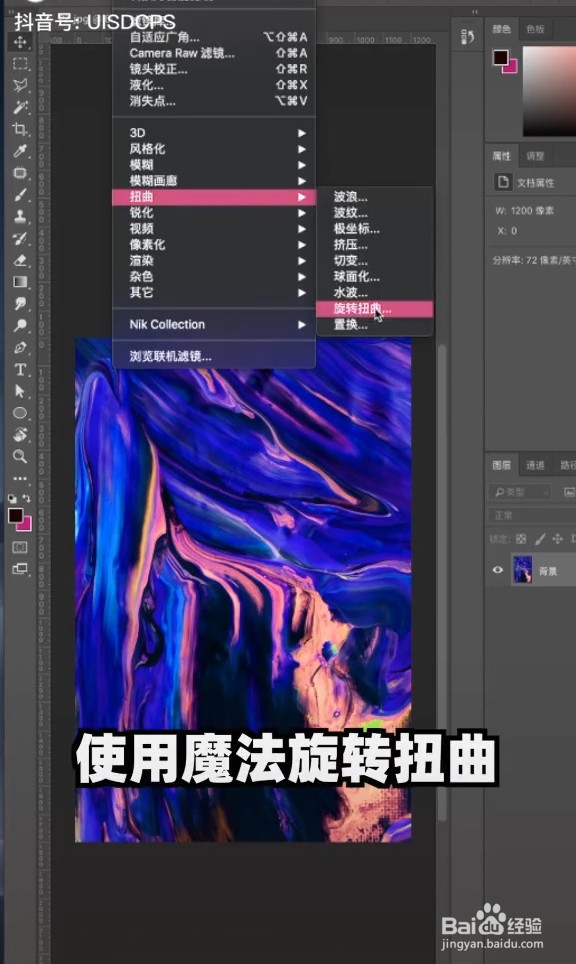Select the Gradient tool
Screen dimensions: 576x964
(20, 282)
